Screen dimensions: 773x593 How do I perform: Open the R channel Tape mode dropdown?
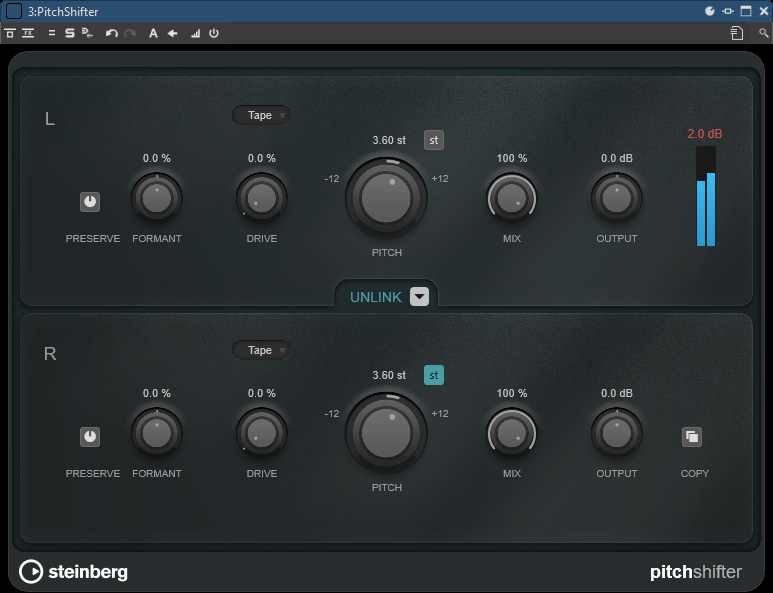point(261,350)
